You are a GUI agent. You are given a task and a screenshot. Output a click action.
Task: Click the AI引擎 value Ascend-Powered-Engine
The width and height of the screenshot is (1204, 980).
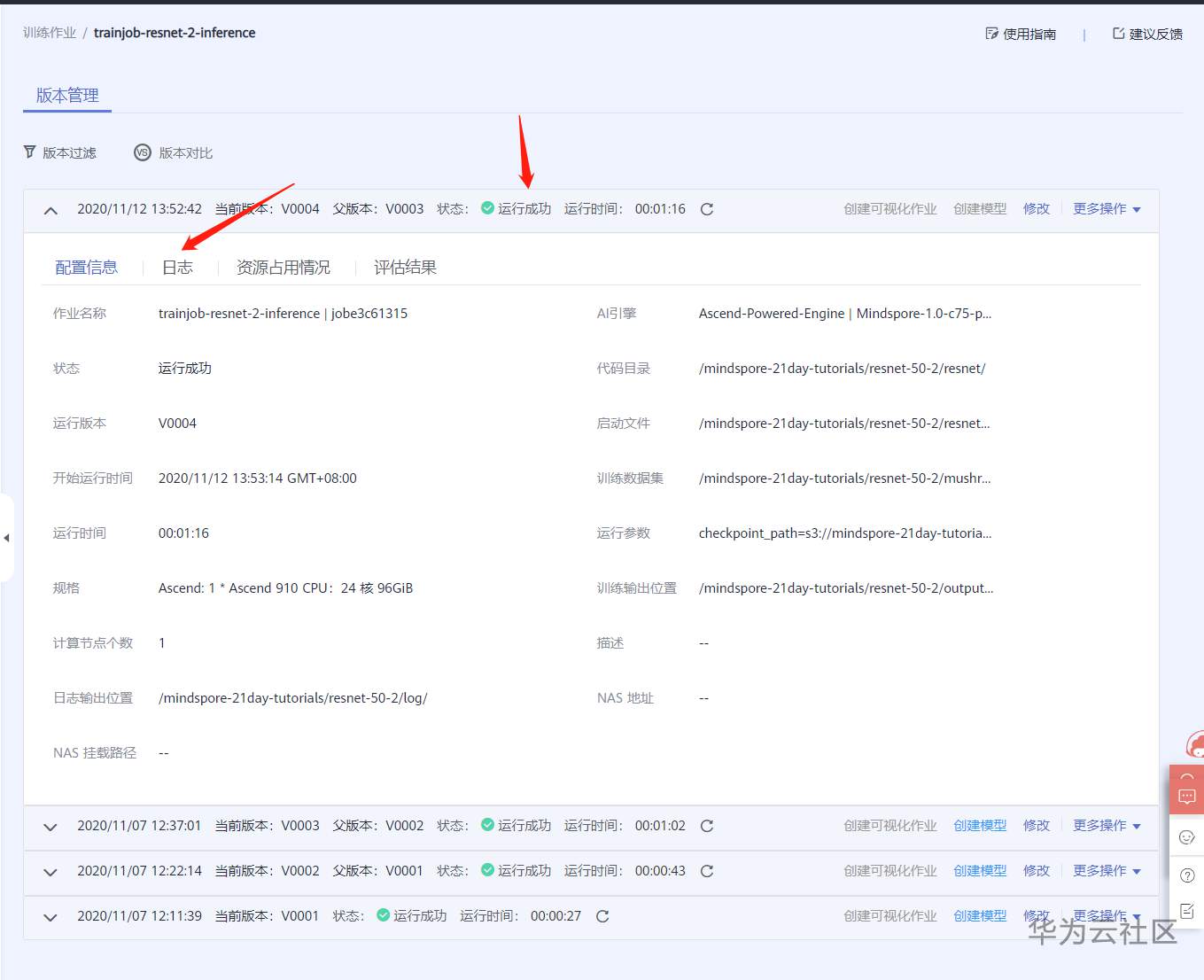coord(845,314)
